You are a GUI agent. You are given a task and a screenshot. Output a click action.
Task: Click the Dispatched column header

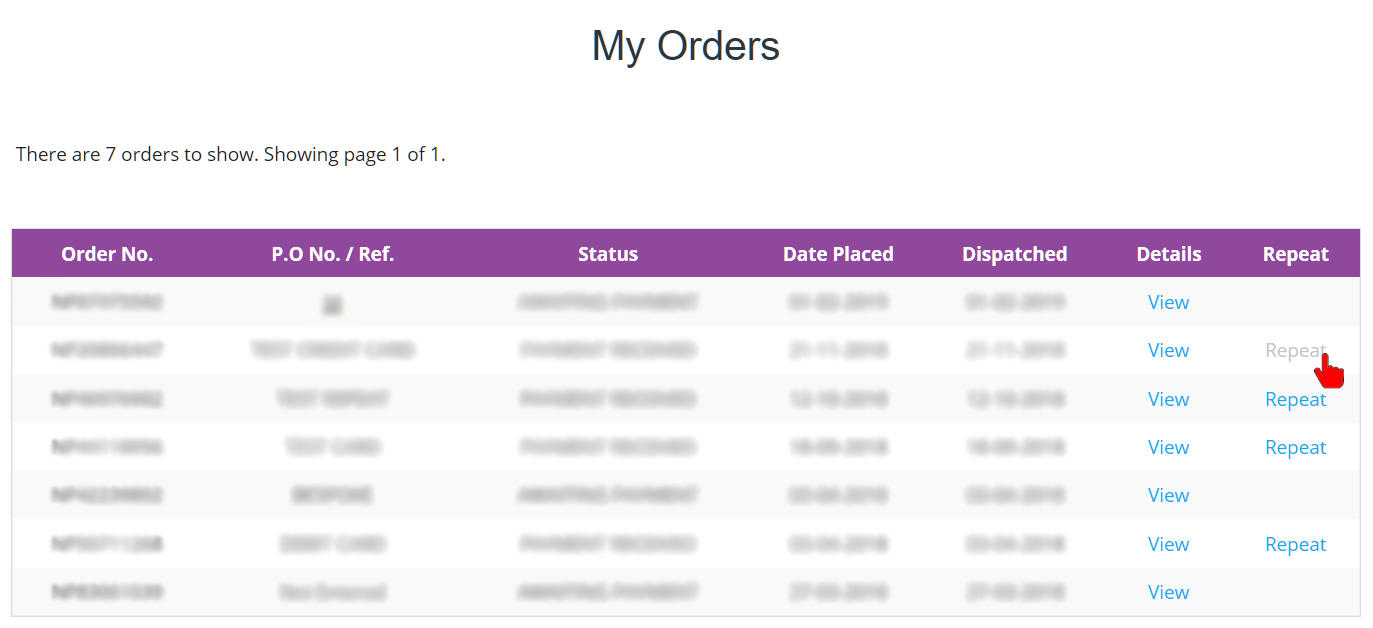pos(1014,253)
